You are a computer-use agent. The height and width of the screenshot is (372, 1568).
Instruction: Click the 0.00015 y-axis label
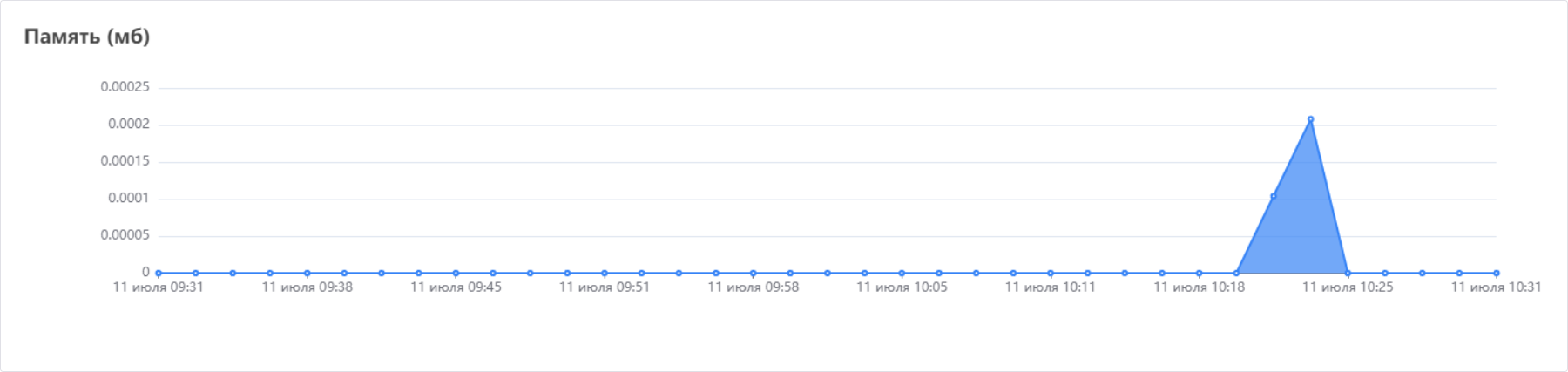click(x=125, y=161)
